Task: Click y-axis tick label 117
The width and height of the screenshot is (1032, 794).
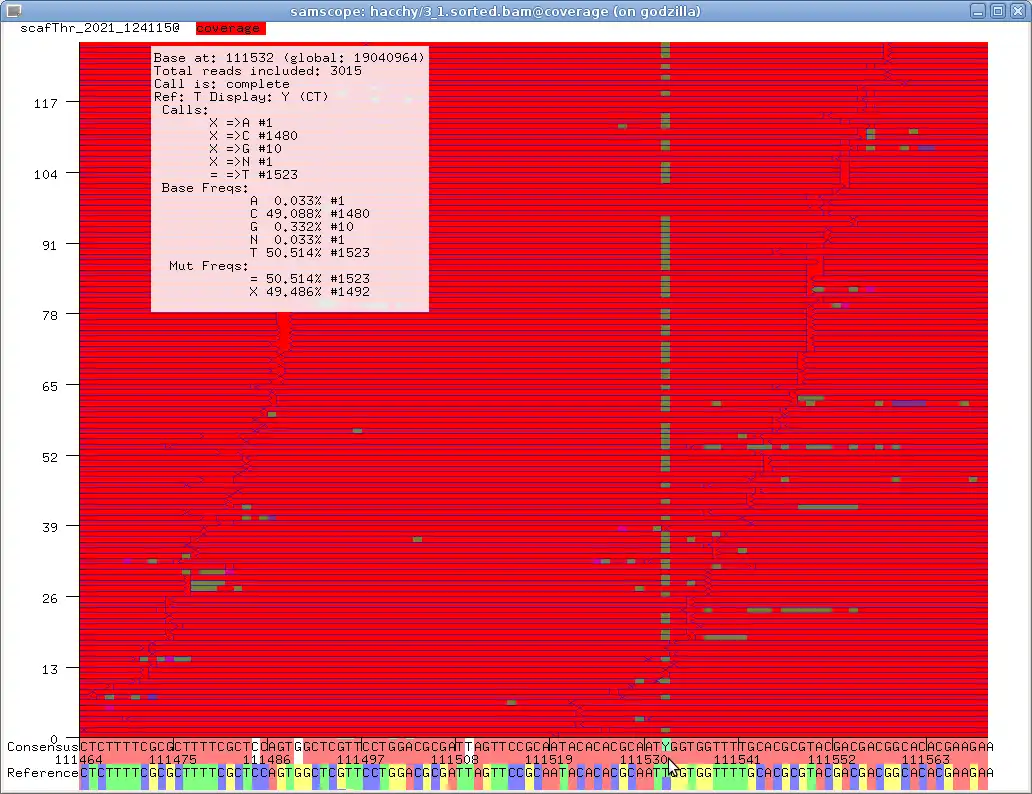Action: click(x=45, y=103)
